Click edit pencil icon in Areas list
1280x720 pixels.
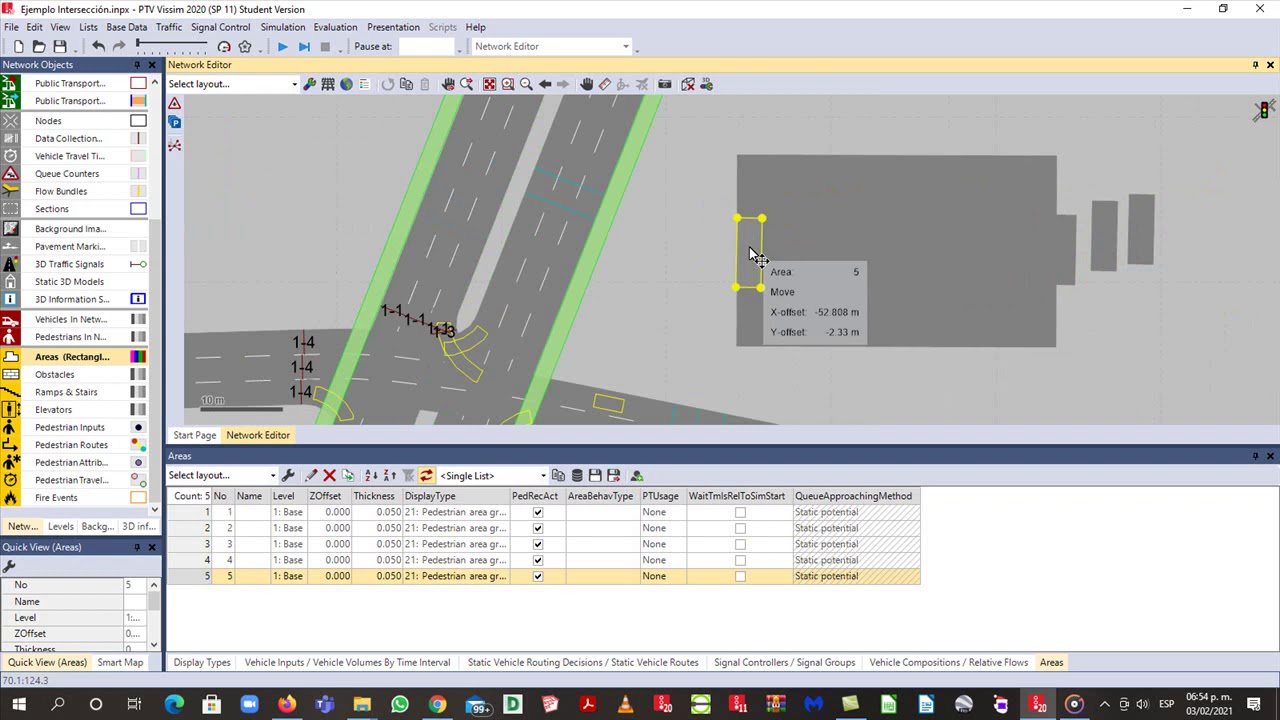311,476
